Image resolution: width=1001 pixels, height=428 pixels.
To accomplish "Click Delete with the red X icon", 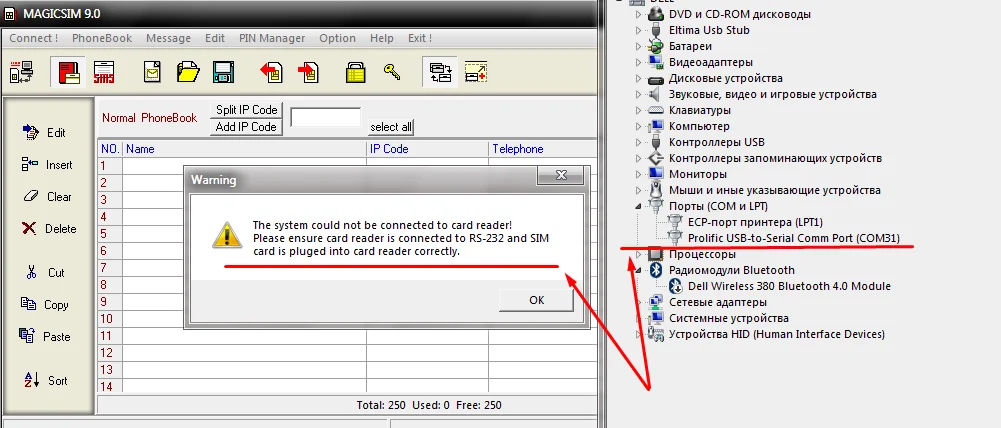I will click(49, 229).
